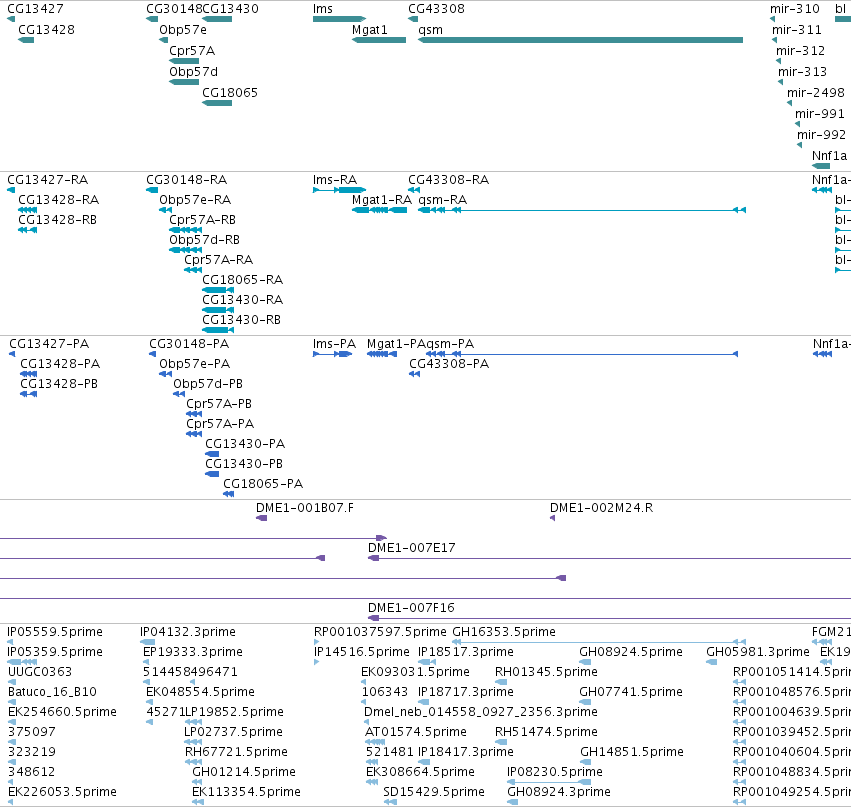Select the RH67721.5prime EST label

coord(237,752)
